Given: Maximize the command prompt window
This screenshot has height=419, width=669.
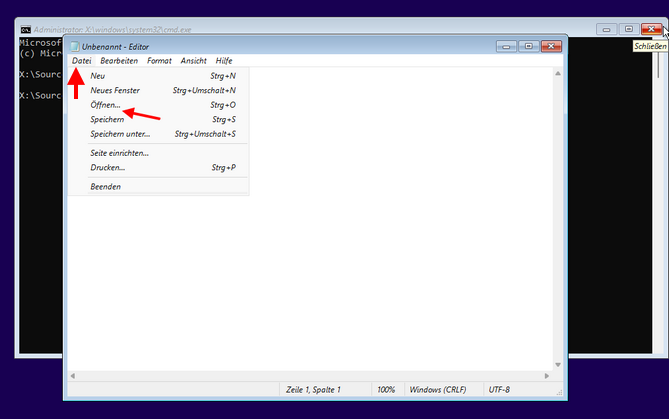Looking at the screenshot, I should [x=628, y=29].
